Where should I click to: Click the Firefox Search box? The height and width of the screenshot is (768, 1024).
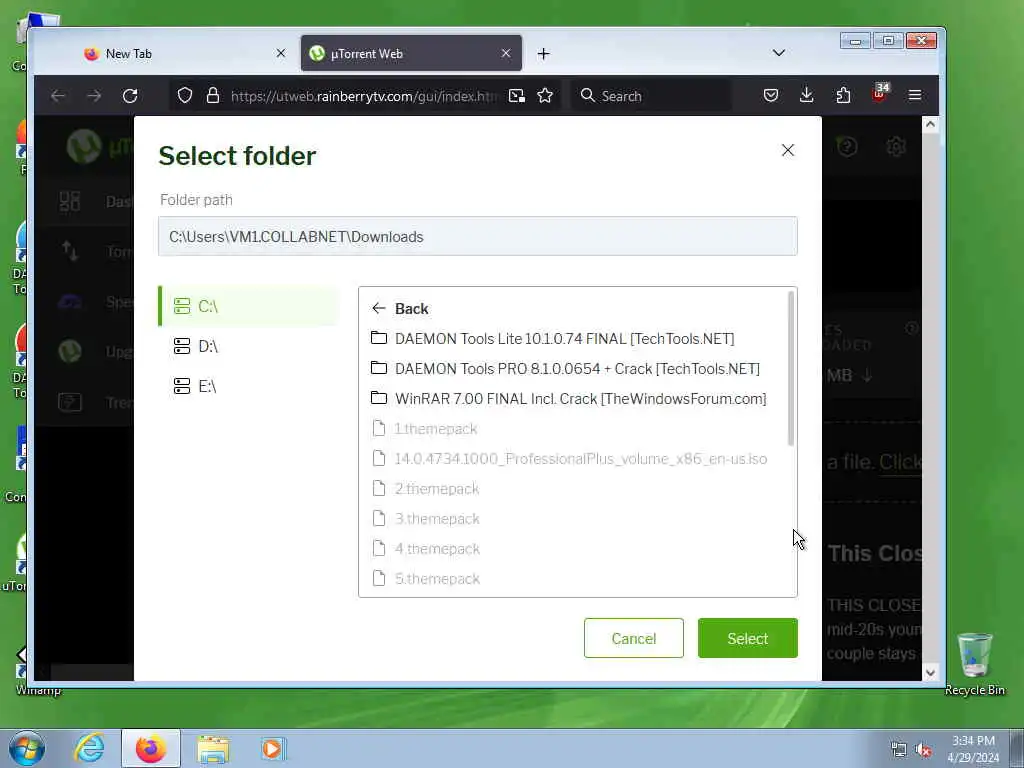point(650,96)
